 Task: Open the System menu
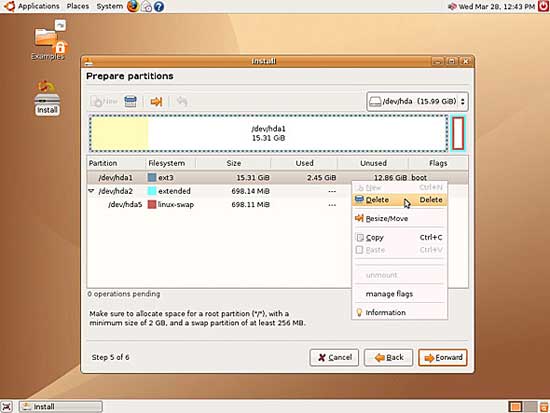click(x=110, y=6)
